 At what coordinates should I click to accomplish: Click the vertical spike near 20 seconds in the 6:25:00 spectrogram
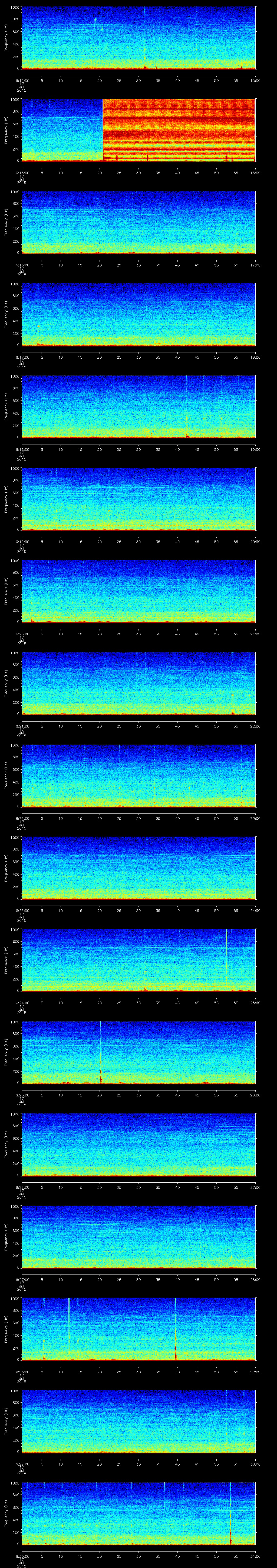100,1052
